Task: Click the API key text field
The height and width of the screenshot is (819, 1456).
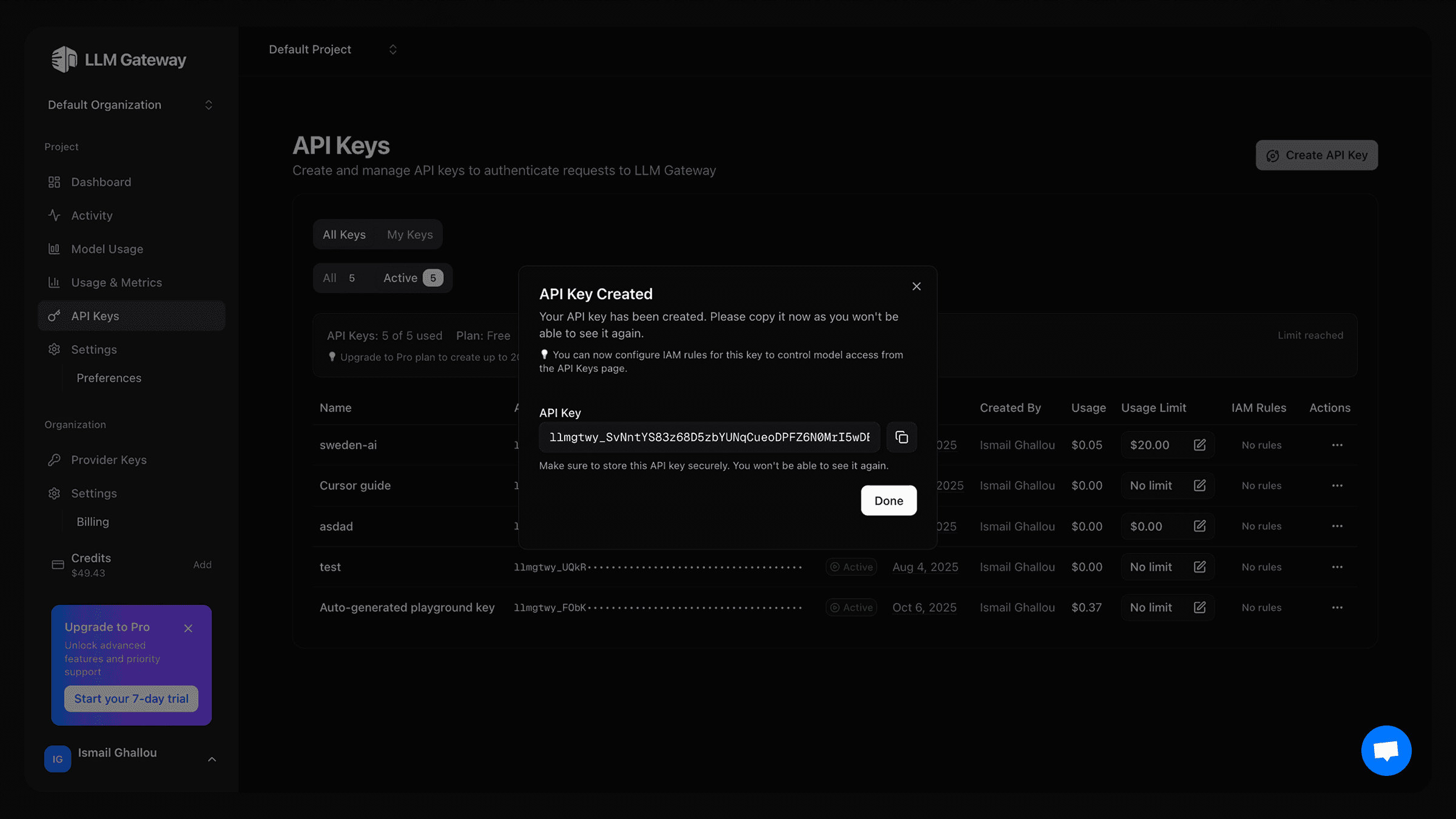Action: pyautogui.click(x=709, y=437)
